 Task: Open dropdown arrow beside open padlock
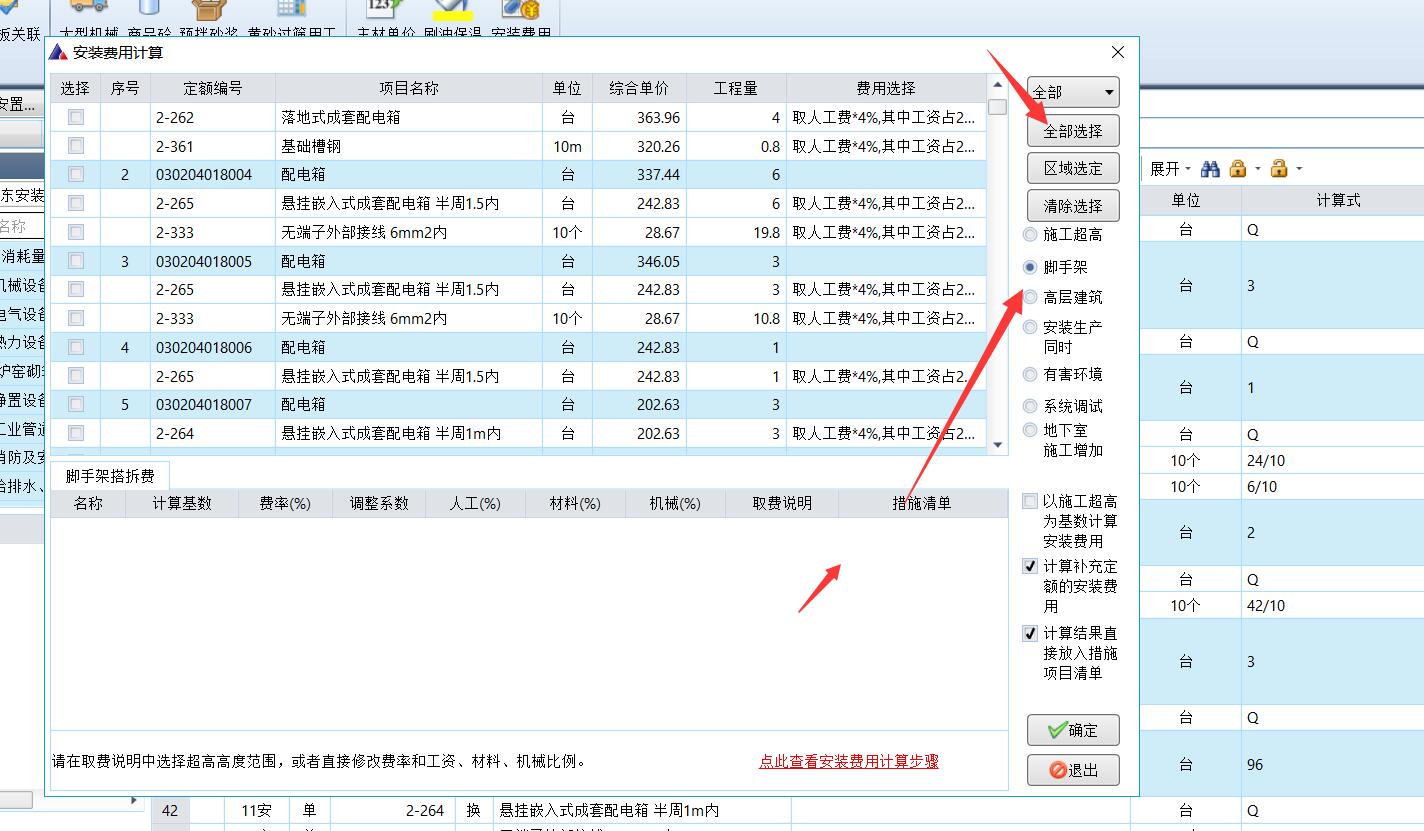(x=1299, y=169)
